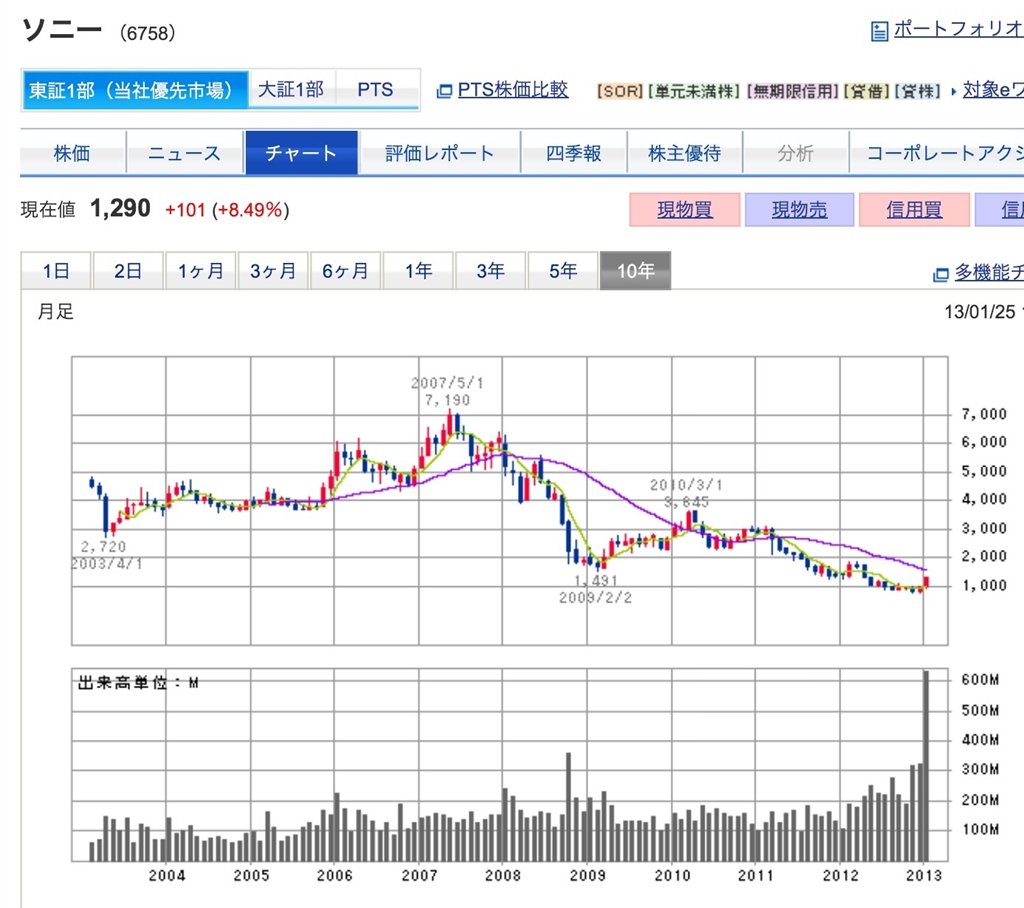
Task: Open the コーポレートアクション tab
Action: (936, 153)
